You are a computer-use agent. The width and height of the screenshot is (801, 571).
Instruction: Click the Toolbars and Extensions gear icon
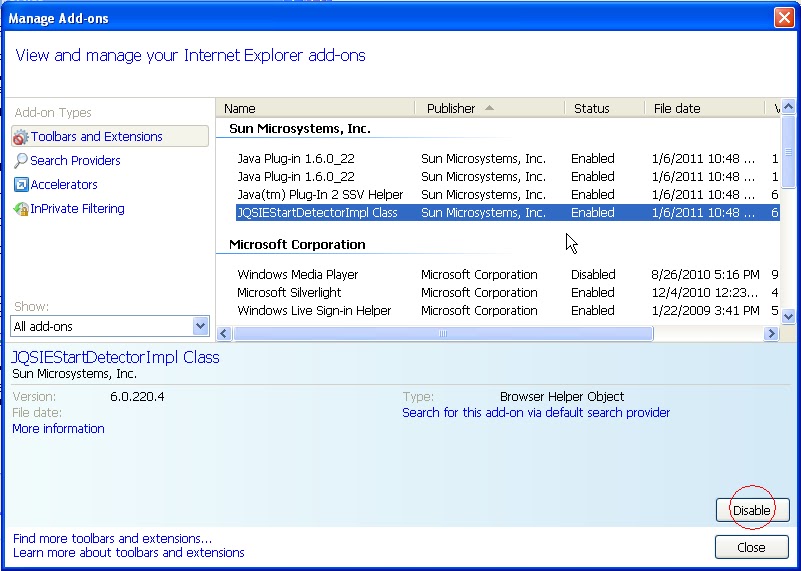click(x=20, y=137)
